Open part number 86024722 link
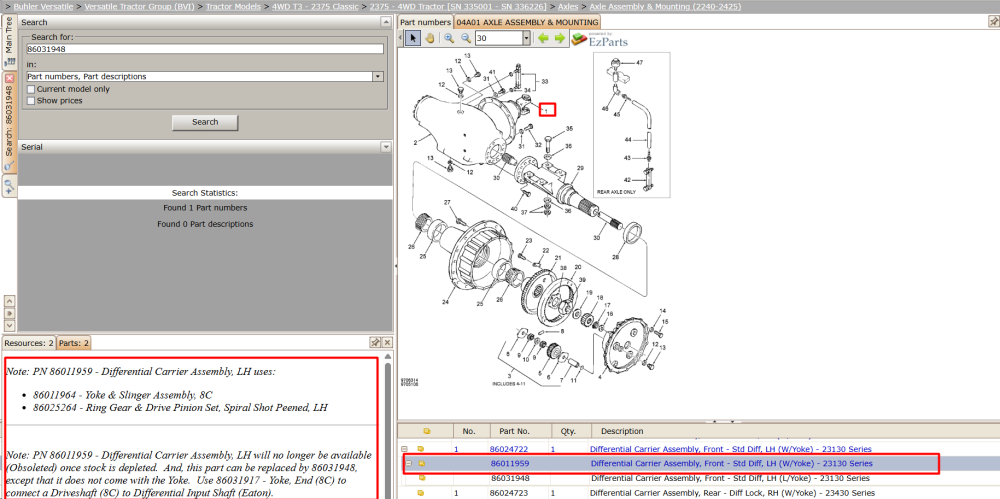Image resolution: width=1000 pixels, height=499 pixels. pyautogui.click(x=508, y=449)
